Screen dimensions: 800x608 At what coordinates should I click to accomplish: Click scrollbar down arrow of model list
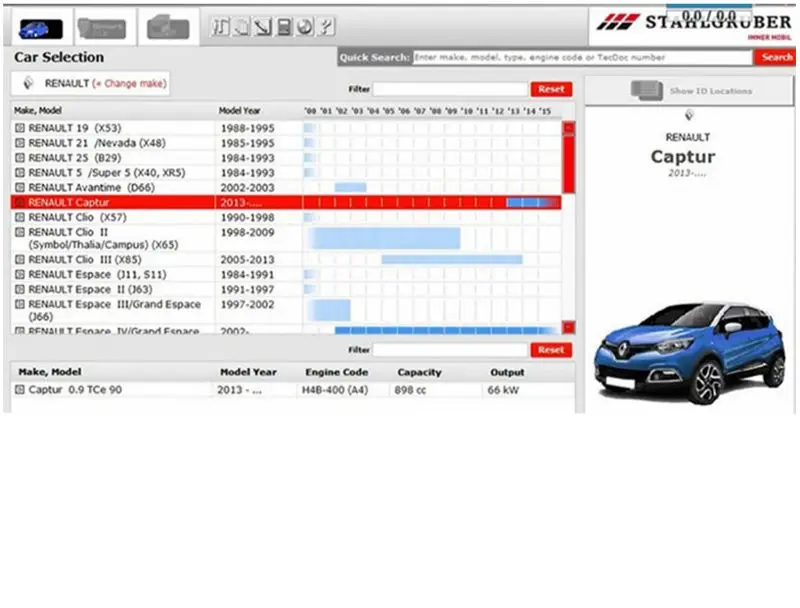568,327
